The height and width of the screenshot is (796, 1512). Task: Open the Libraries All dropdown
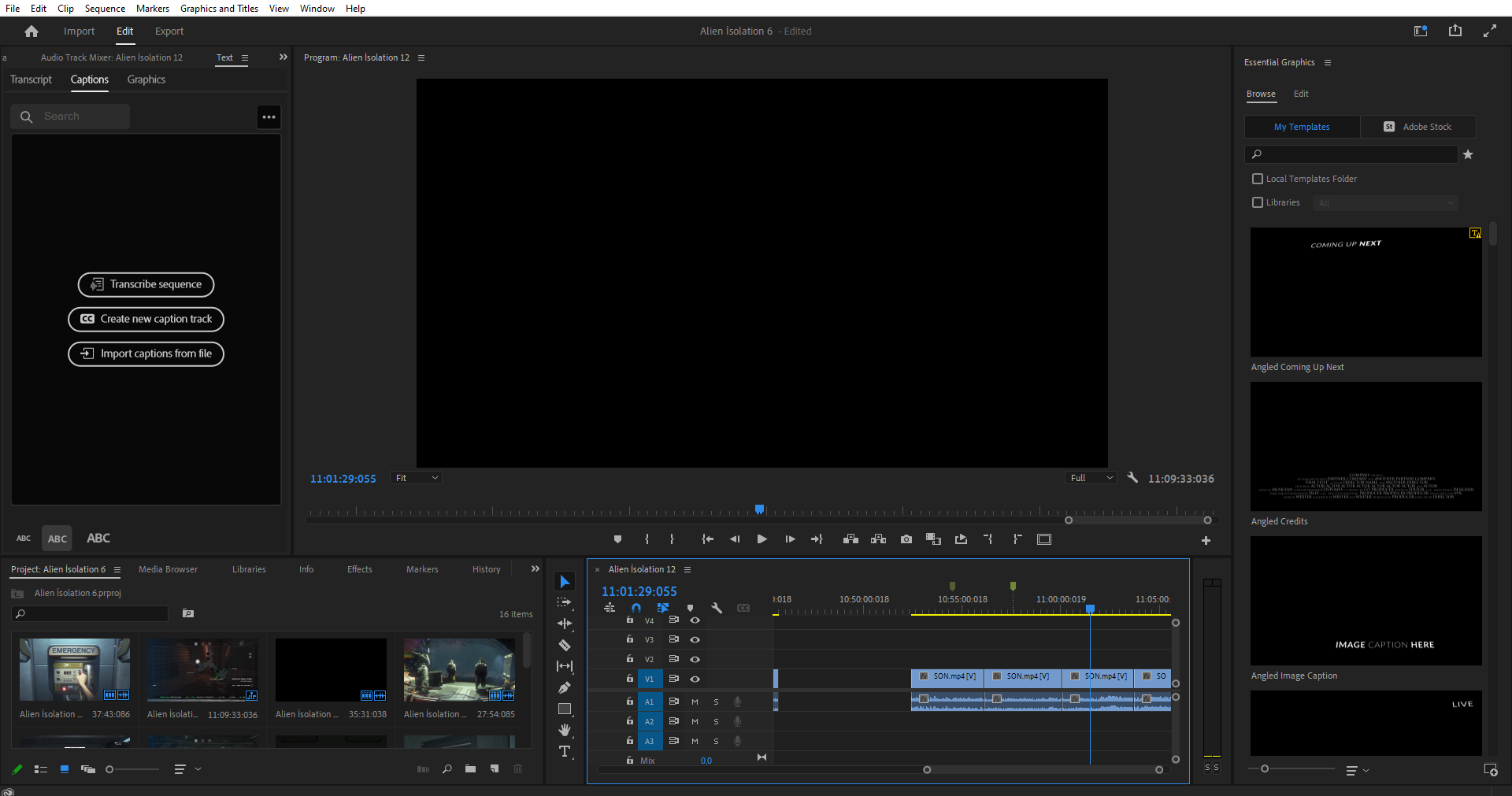click(x=1384, y=202)
